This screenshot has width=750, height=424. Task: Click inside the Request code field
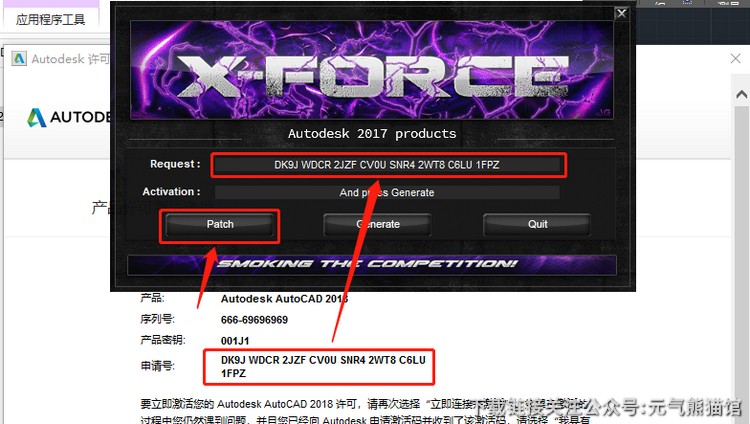coord(387,165)
